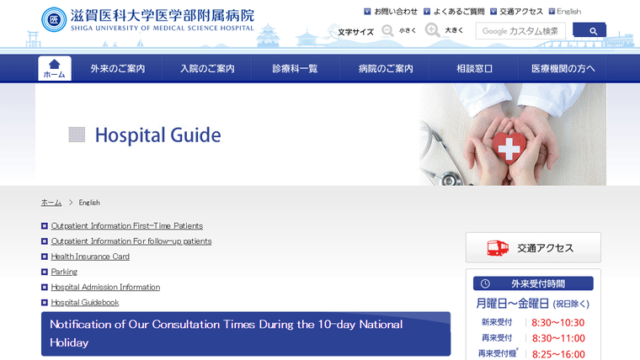640x360 pixels.
Task: Open the 交通アクセス link in the top header
Action: pos(521,11)
